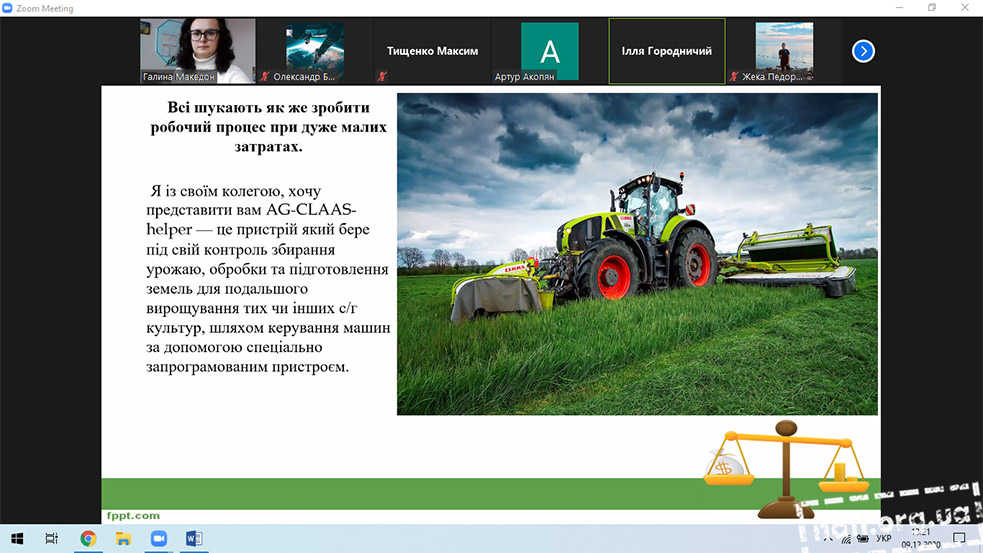The image size is (983, 553).
Task: Open Task View on the taskbar
Action: pos(51,539)
